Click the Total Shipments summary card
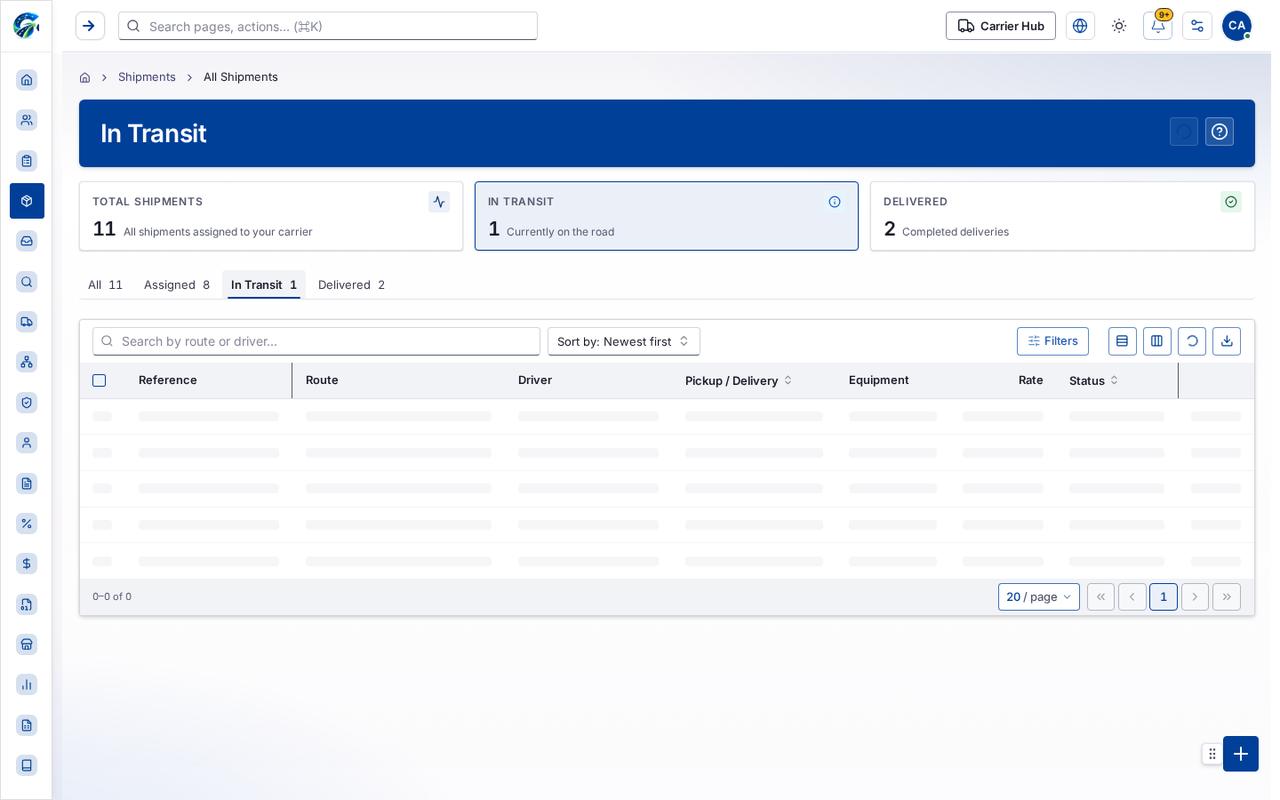 pyautogui.click(x=271, y=216)
